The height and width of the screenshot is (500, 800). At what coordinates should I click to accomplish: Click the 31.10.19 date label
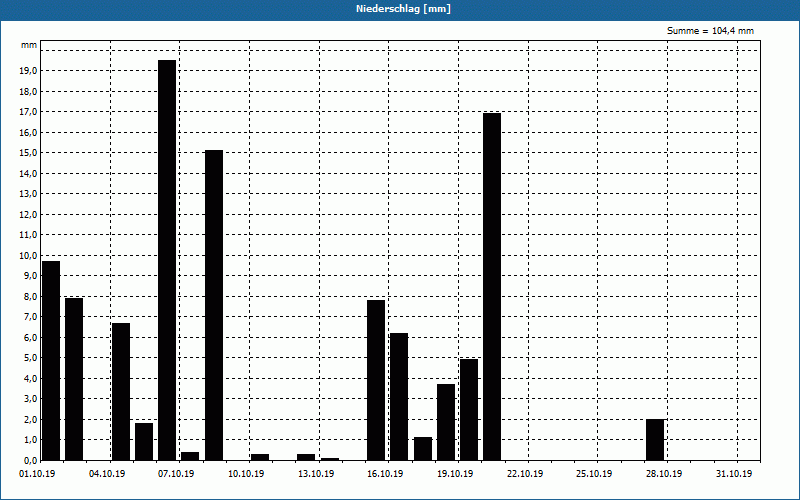click(x=734, y=474)
